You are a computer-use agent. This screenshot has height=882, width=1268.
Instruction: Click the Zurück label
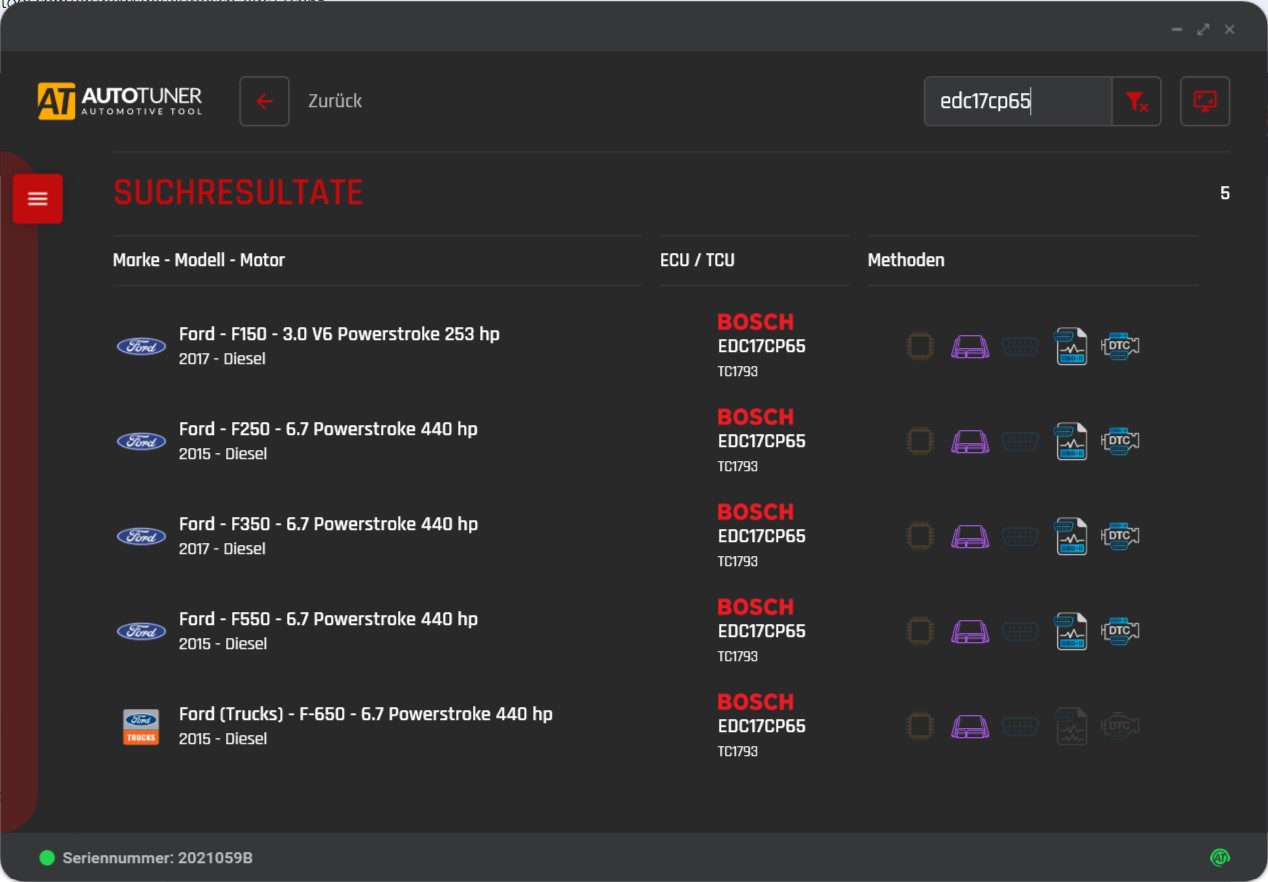335,101
